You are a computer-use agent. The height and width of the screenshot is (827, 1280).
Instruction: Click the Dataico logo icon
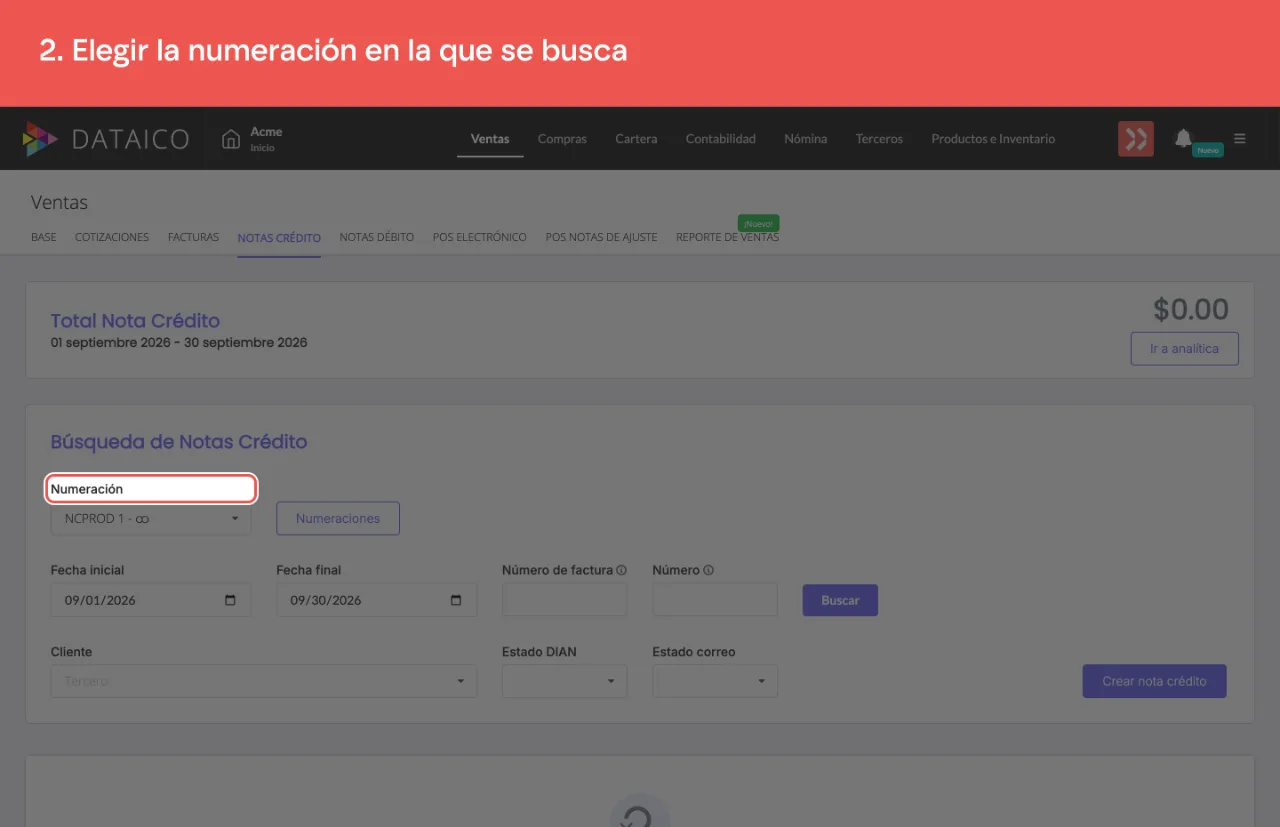point(40,139)
